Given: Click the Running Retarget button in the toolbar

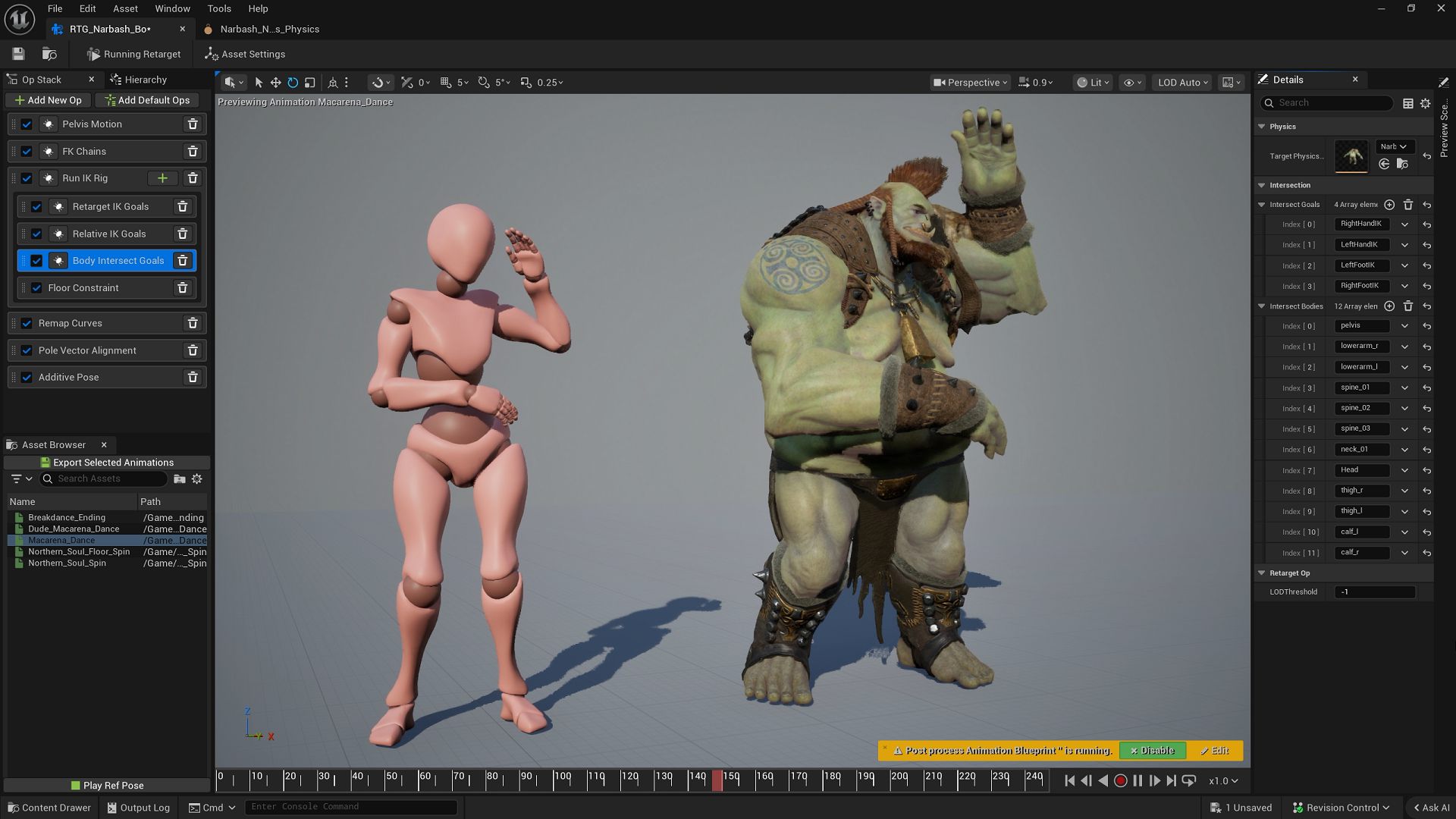Looking at the screenshot, I should click(x=133, y=54).
